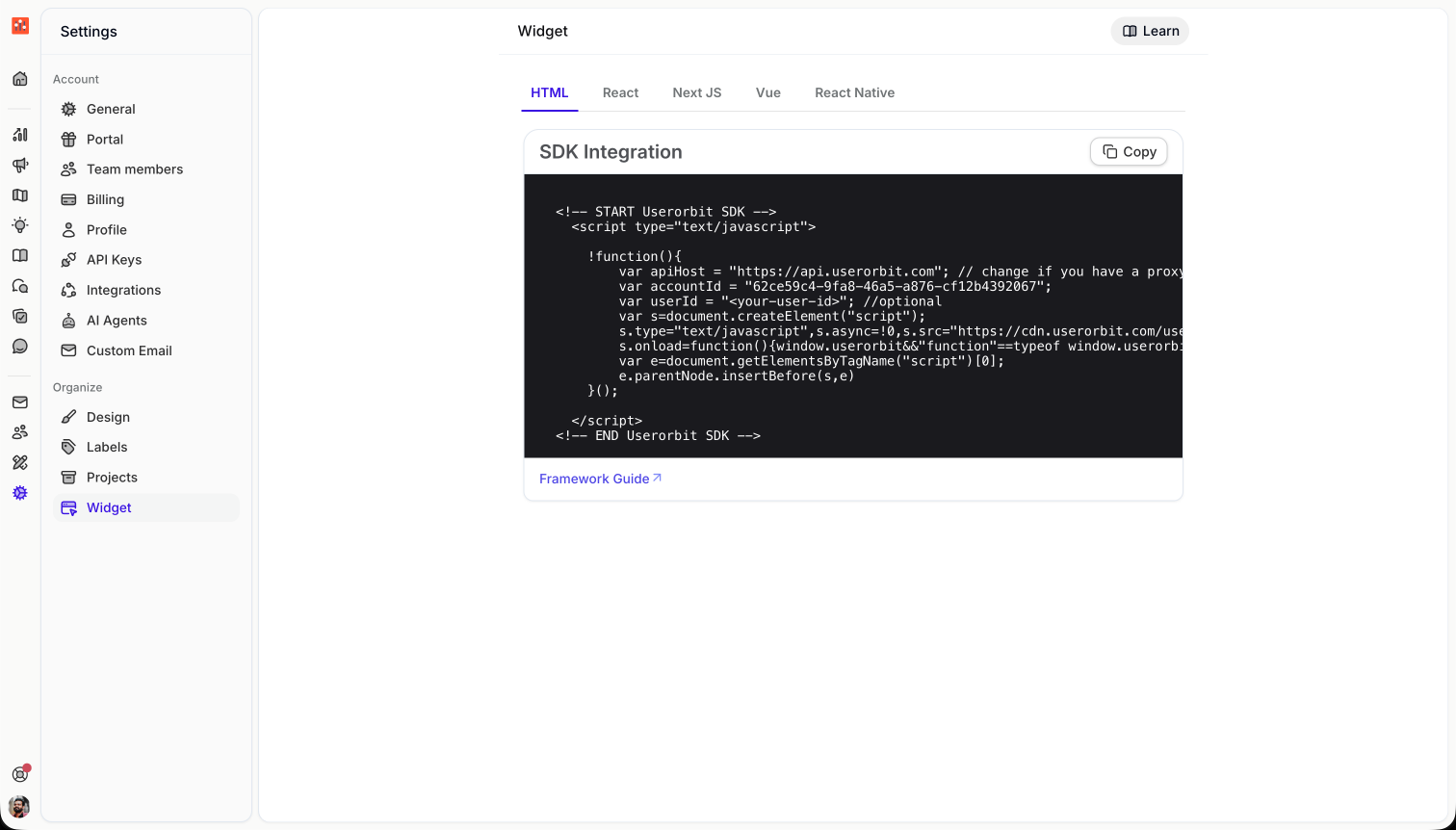Click the document.createElement code line

[x=772, y=317]
